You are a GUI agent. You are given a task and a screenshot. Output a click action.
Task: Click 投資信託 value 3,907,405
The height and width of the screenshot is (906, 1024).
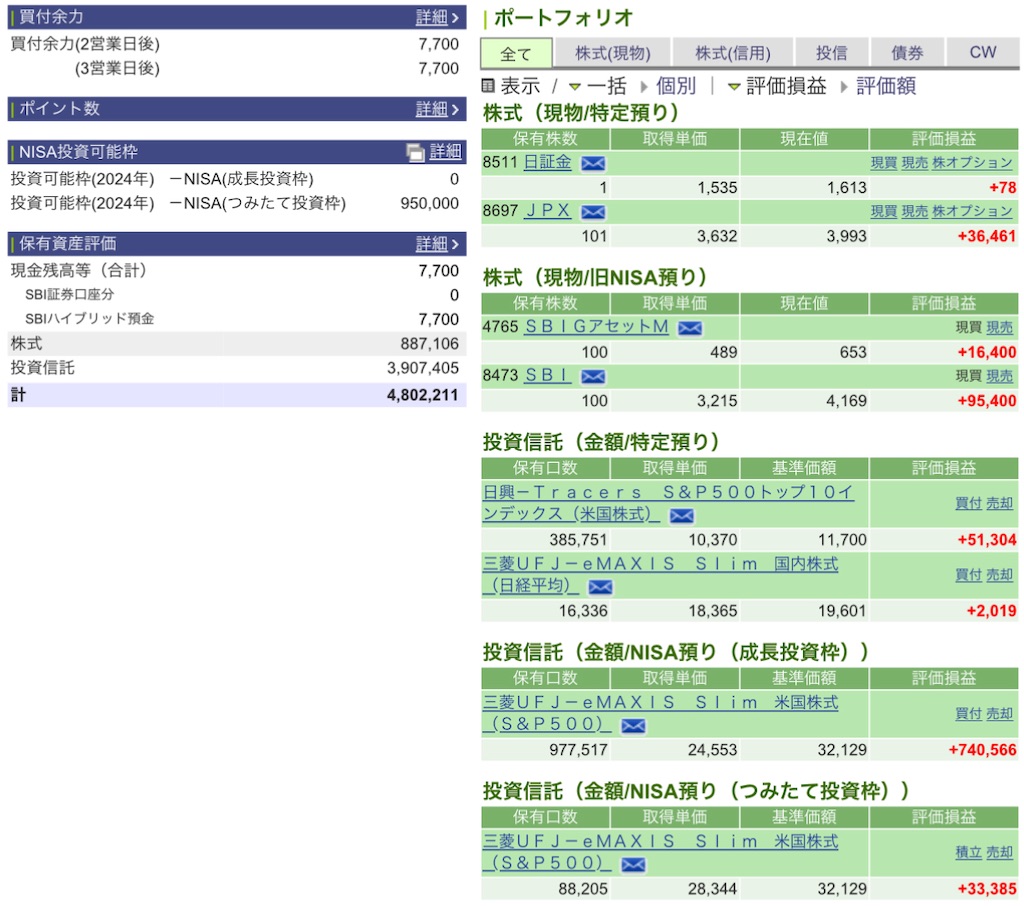pos(423,368)
